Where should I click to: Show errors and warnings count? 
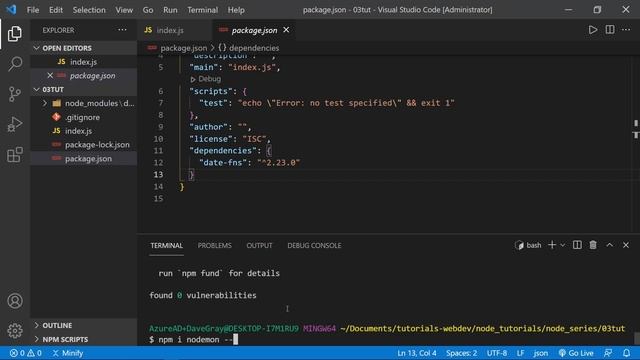coord(26,353)
